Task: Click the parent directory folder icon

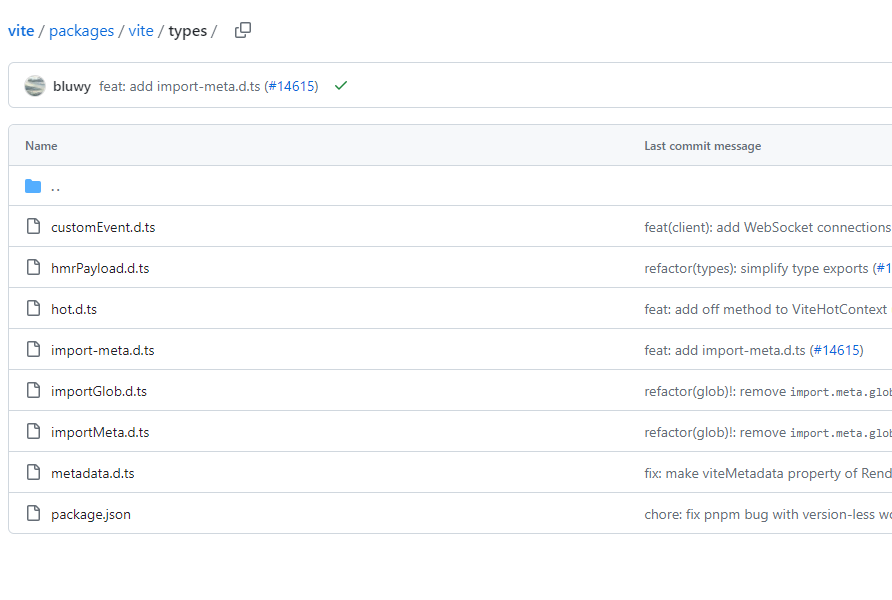Action: [33, 186]
